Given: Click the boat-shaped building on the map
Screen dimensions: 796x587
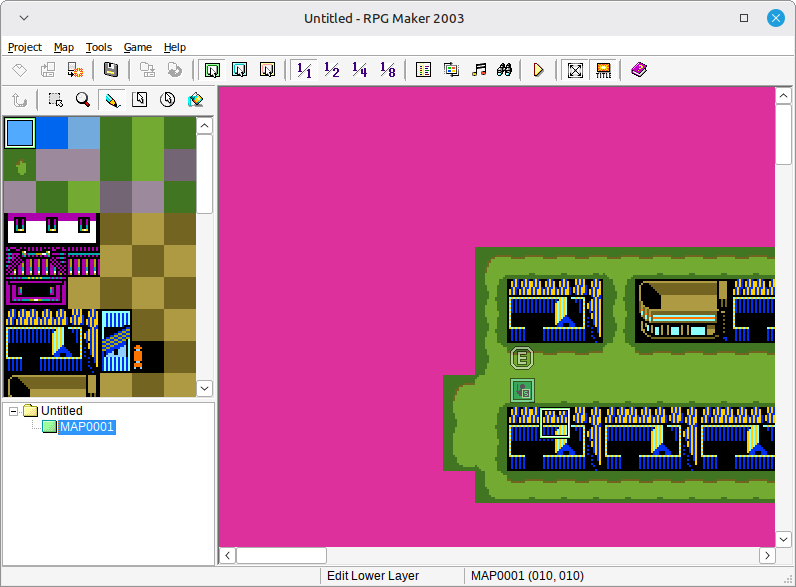Looking at the screenshot, I should (x=683, y=310).
